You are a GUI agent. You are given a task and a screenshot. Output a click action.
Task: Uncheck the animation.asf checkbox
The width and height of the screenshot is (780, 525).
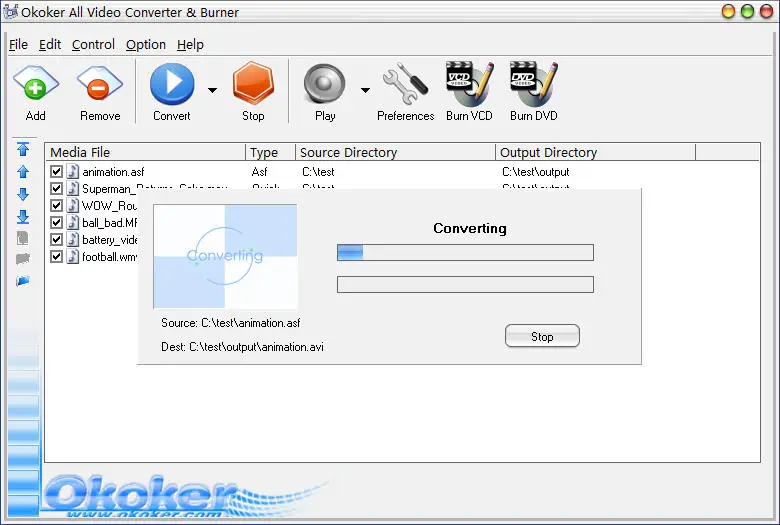[56, 172]
